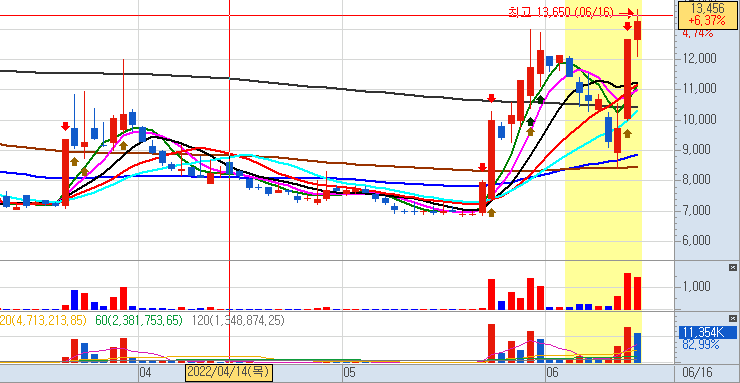740x383 pixels.
Task: Select the tallest red volume bar in yellow zone
Action: pos(628,291)
